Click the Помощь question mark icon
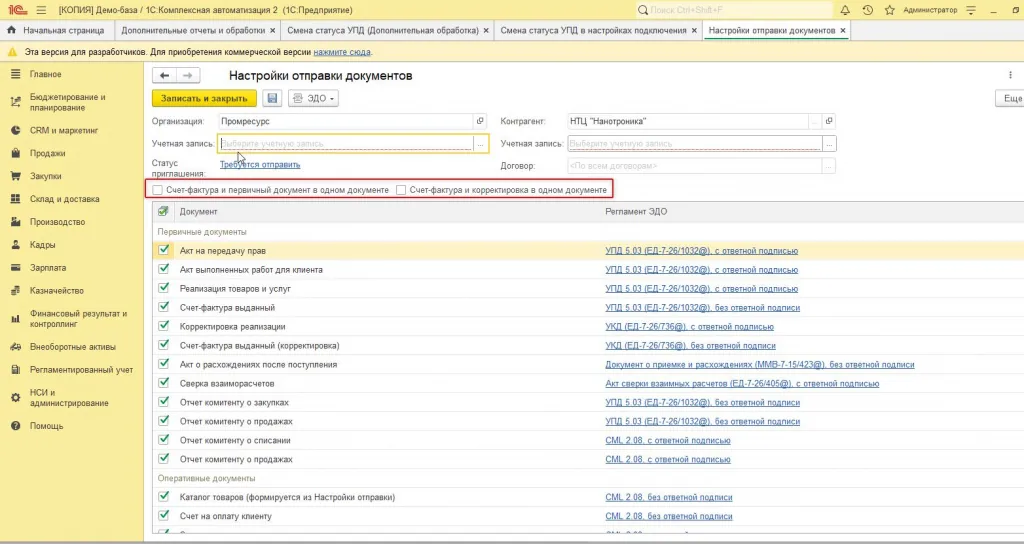Screen dimensions: 1024x544 (15, 426)
